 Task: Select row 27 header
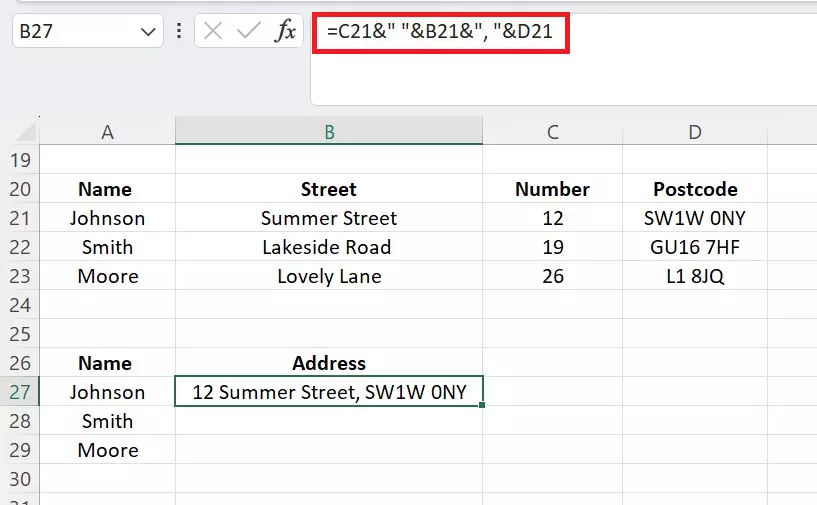[x=20, y=392]
